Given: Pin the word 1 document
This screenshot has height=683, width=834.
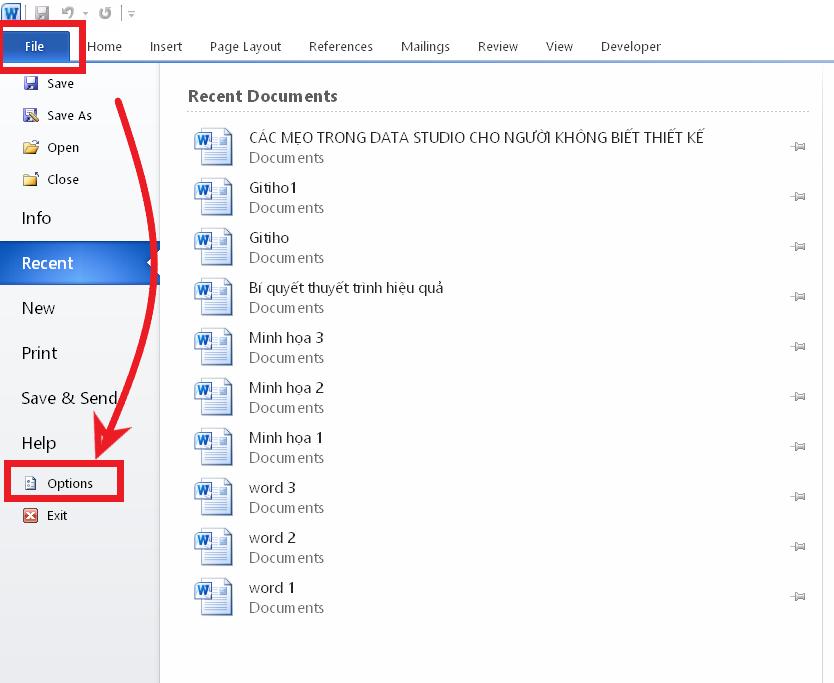Looking at the screenshot, I should pos(797,596).
